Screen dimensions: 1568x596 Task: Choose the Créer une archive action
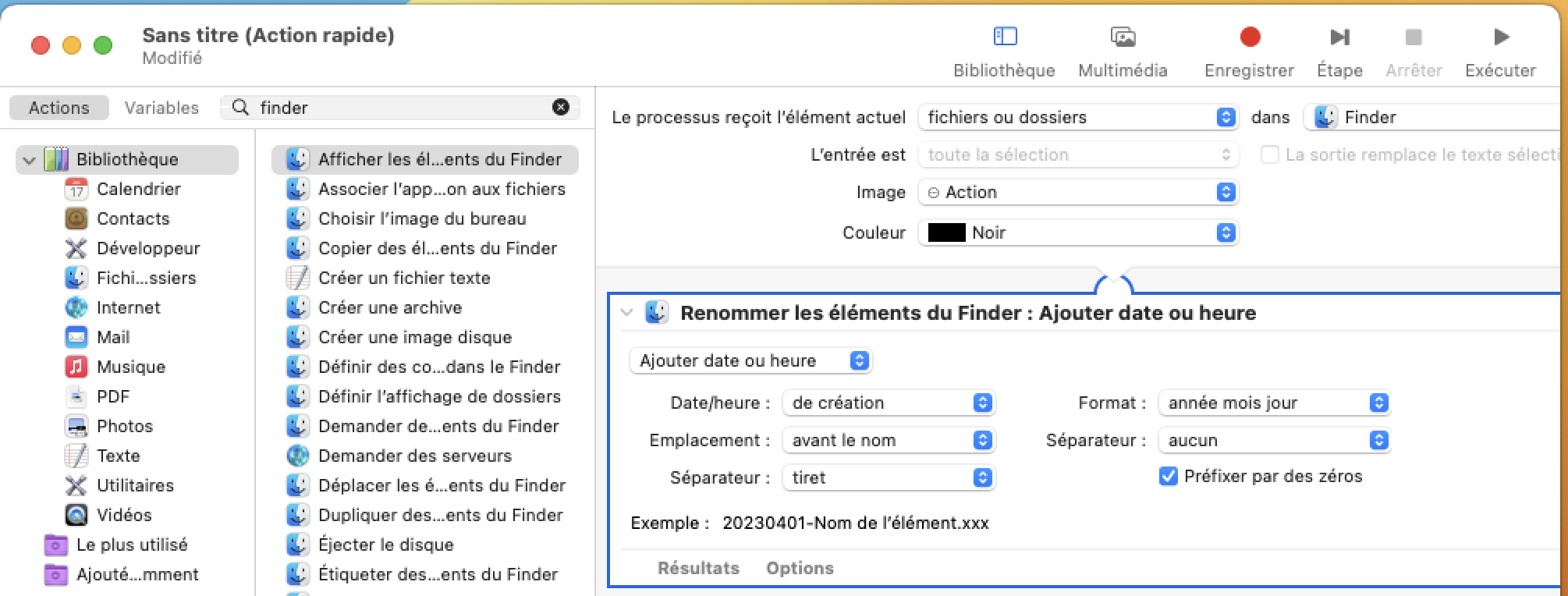pos(389,307)
